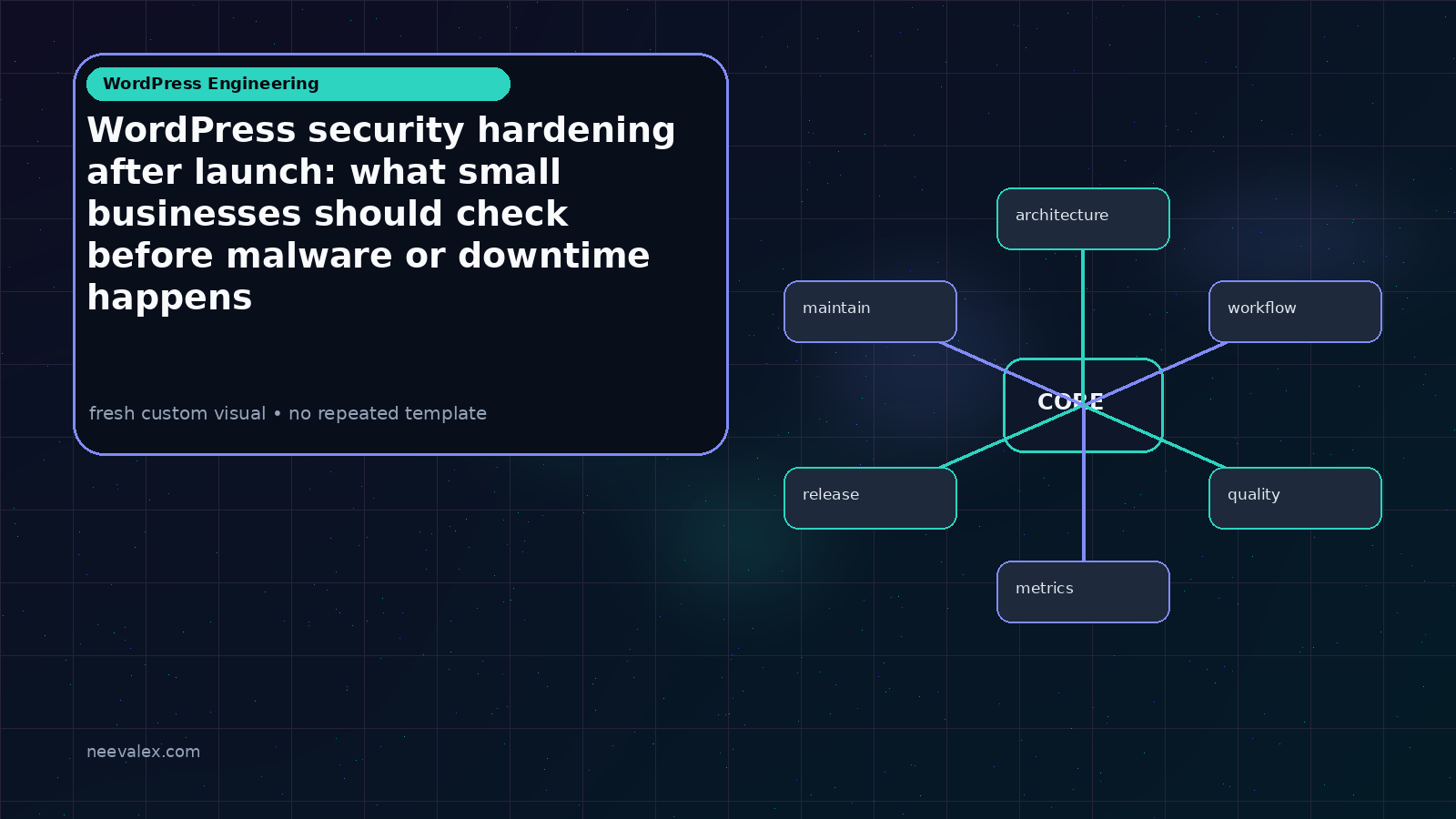The width and height of the screenshot is (1456, 819).
Task: Select the architecture node
Action: 1083,218
